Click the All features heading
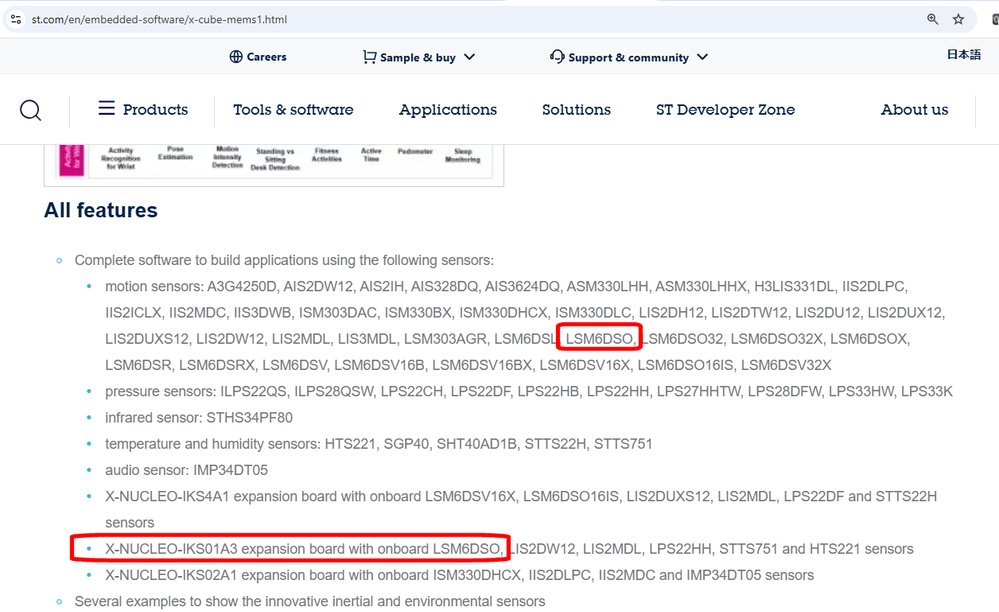999x612 pixels. 101,210
